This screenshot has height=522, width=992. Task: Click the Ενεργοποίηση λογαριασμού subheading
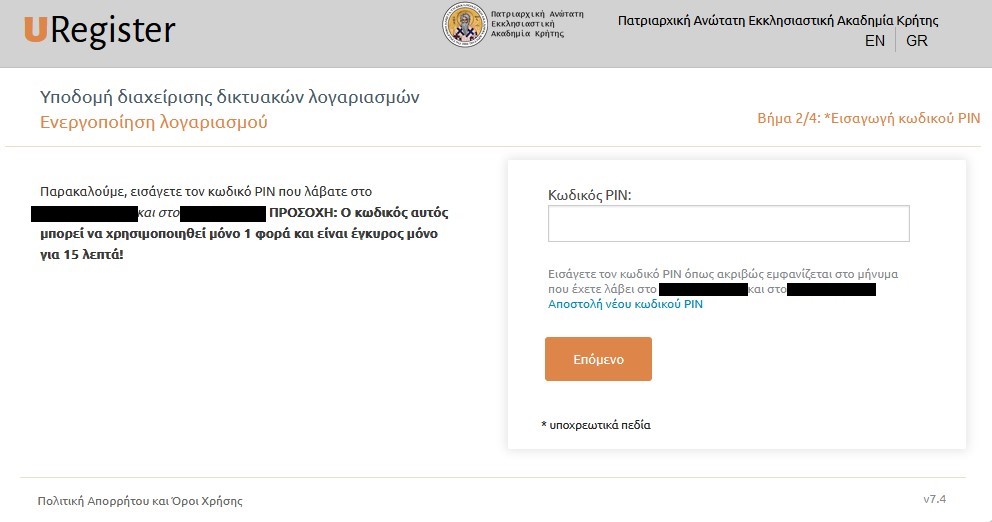click(x=154, y=121)
